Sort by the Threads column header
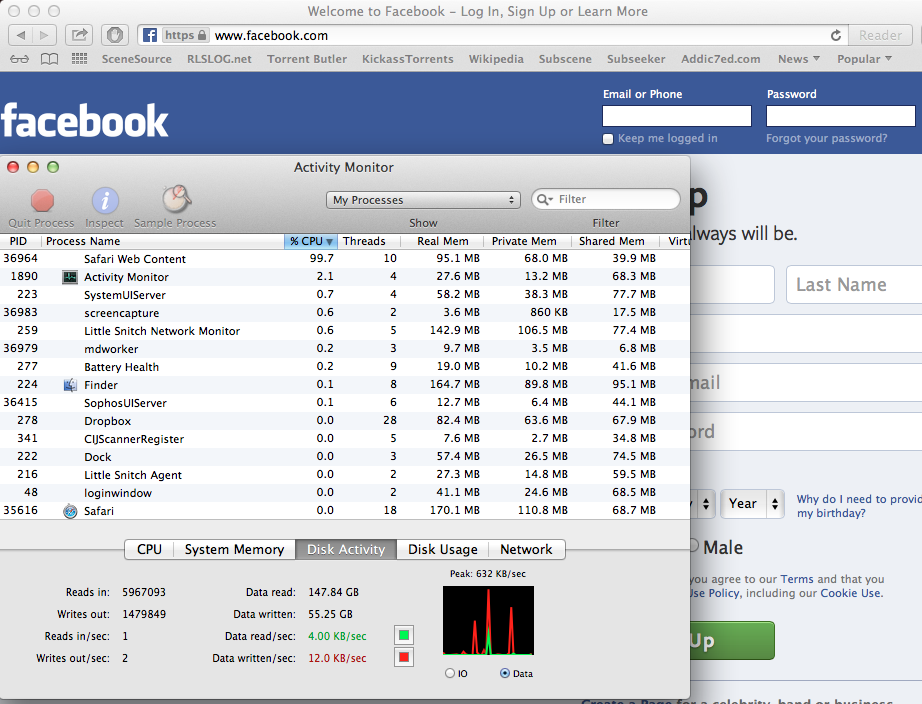The image size is (922, 704). [369, 241]
